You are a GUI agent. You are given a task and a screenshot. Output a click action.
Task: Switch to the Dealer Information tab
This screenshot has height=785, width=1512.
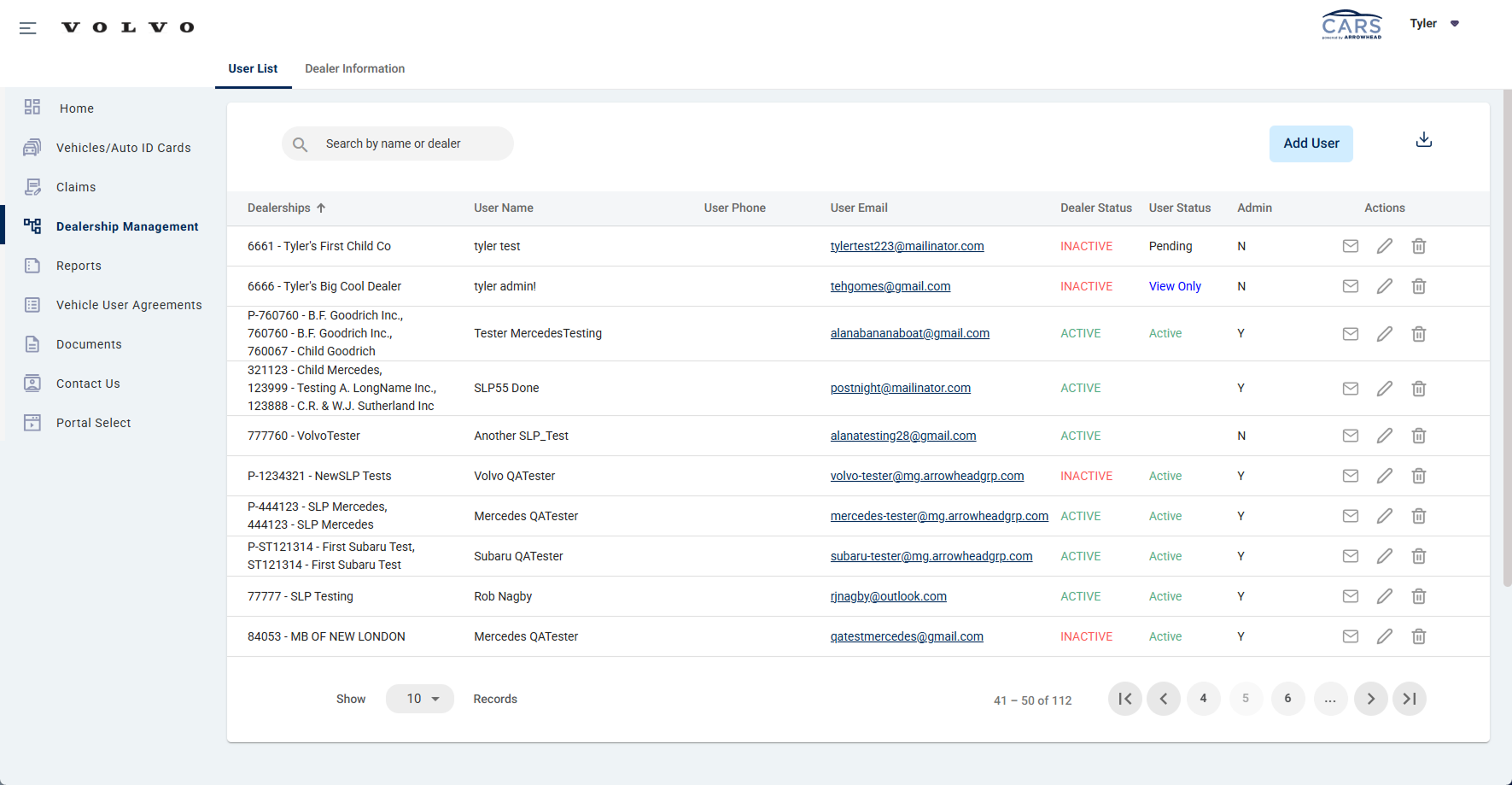tap(355, 68)
